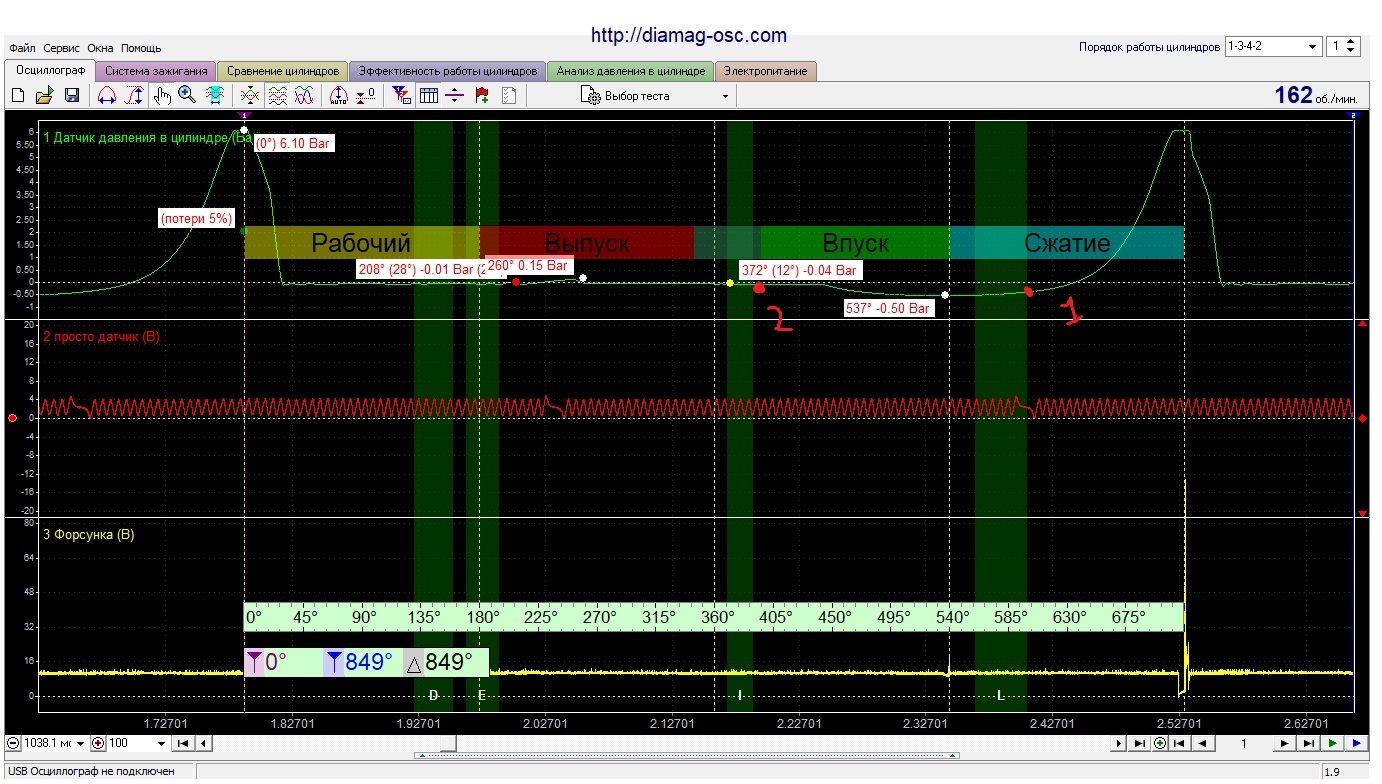The width and height of the screenshot is (1382, 784).
Task: Zoom in with red plus circle icon
Action: point(98,743)
